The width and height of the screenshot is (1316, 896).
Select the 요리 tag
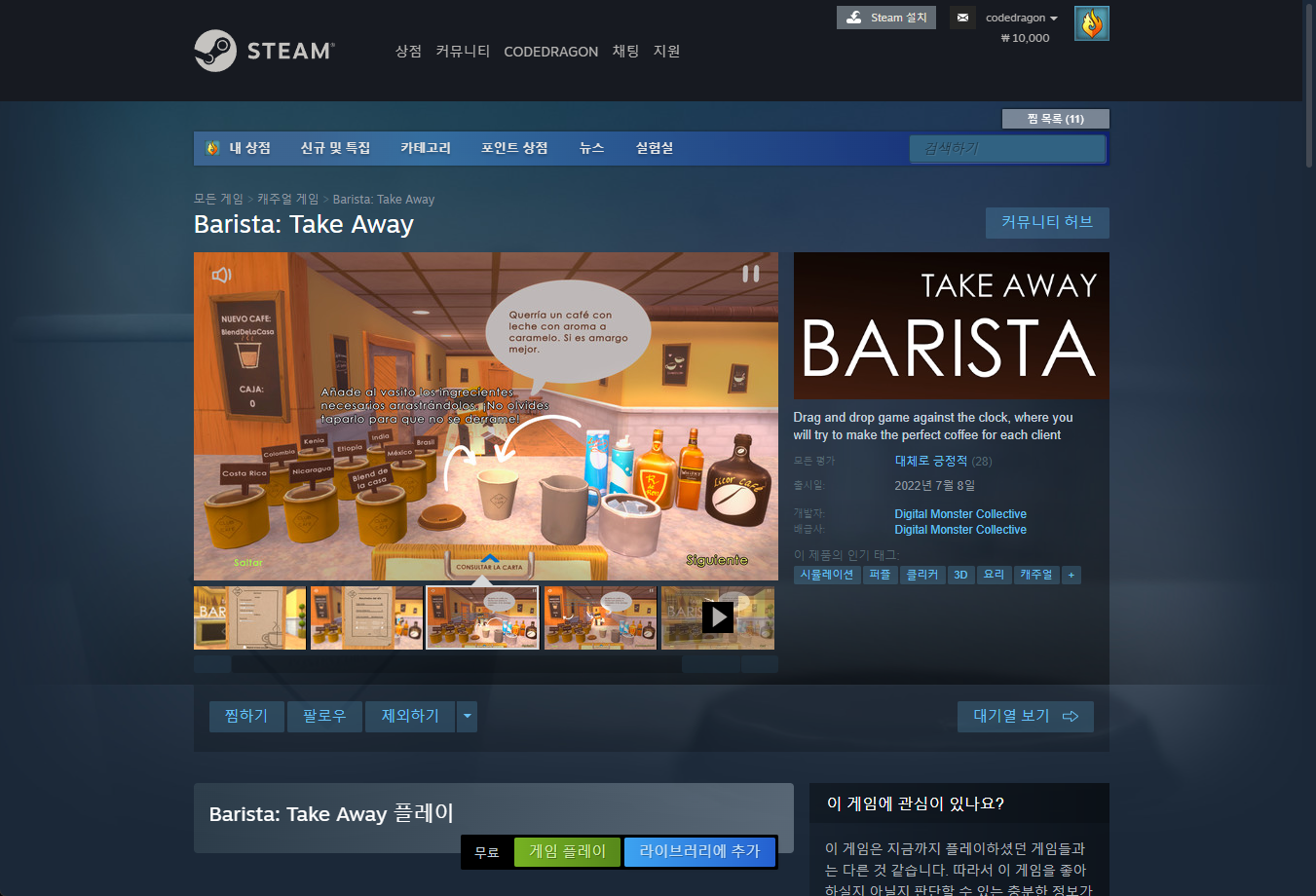click(994, 575)
